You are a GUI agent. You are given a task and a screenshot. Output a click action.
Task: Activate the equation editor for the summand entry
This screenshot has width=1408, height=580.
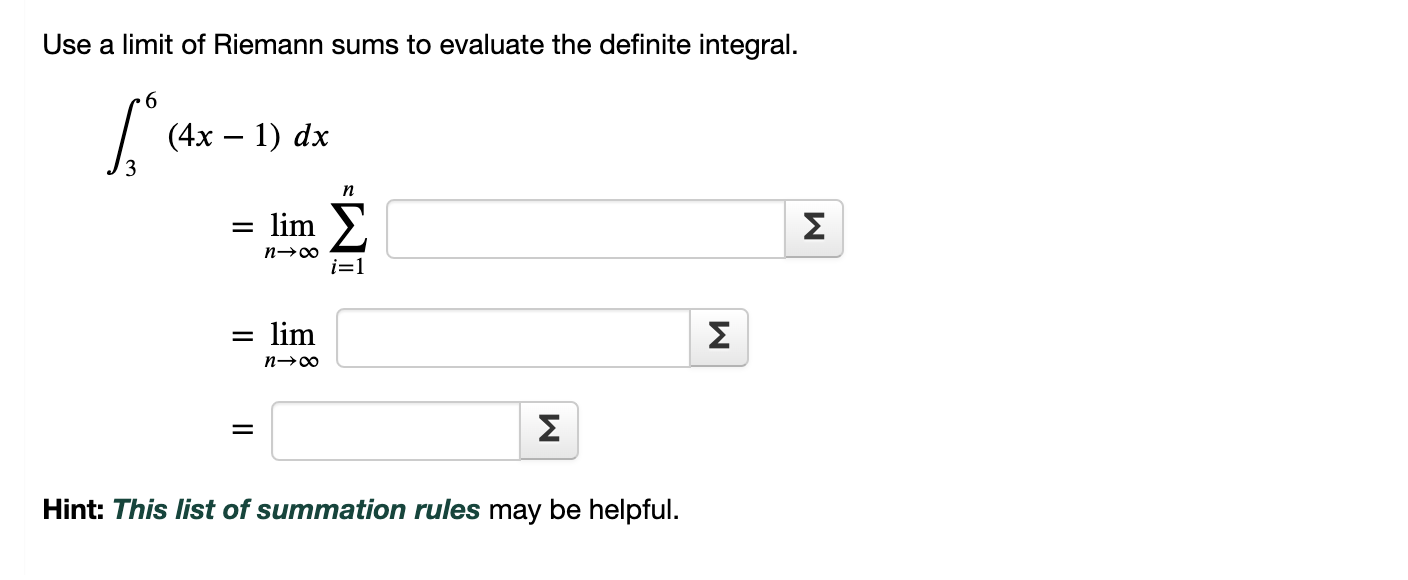[812, 229]
